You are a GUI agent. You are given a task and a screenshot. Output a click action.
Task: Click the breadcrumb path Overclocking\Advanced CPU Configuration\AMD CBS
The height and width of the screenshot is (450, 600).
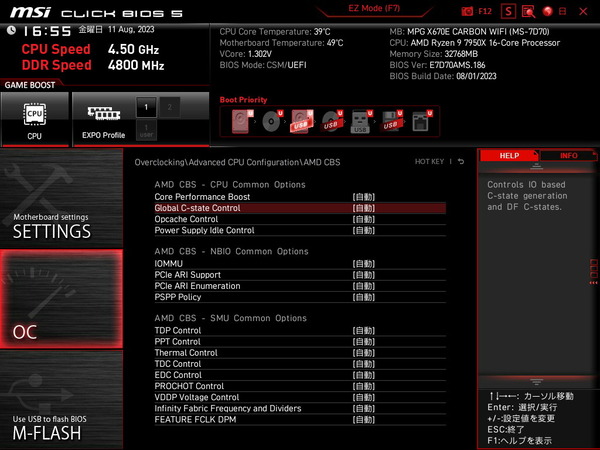coord(237,162)
